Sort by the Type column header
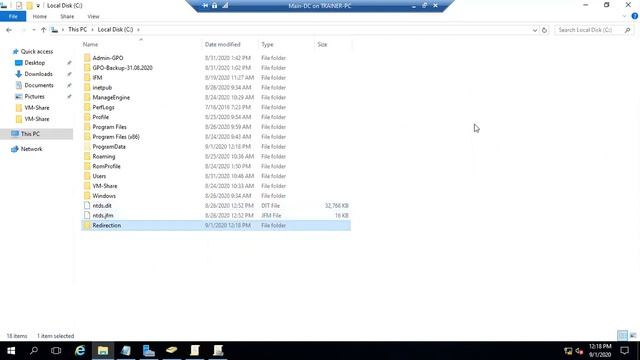The image size is (640, 360). coord(267,44)
